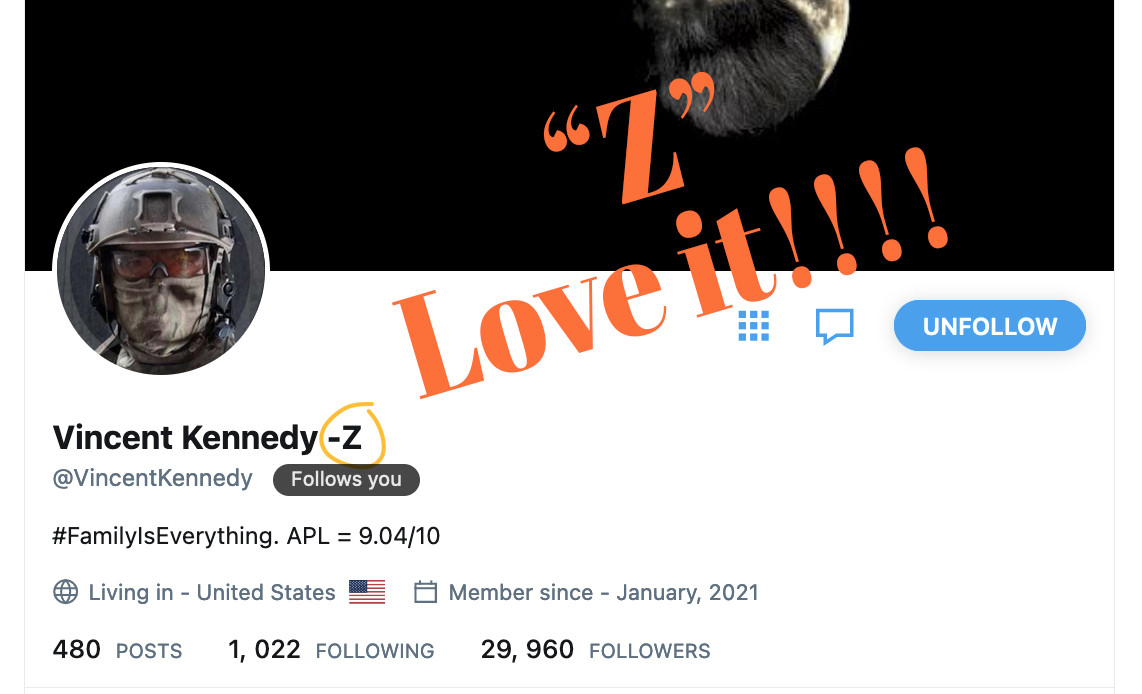1142x694 pixels.
Task: Click the @VincentKennedy handle
Action: coord(153,478)
